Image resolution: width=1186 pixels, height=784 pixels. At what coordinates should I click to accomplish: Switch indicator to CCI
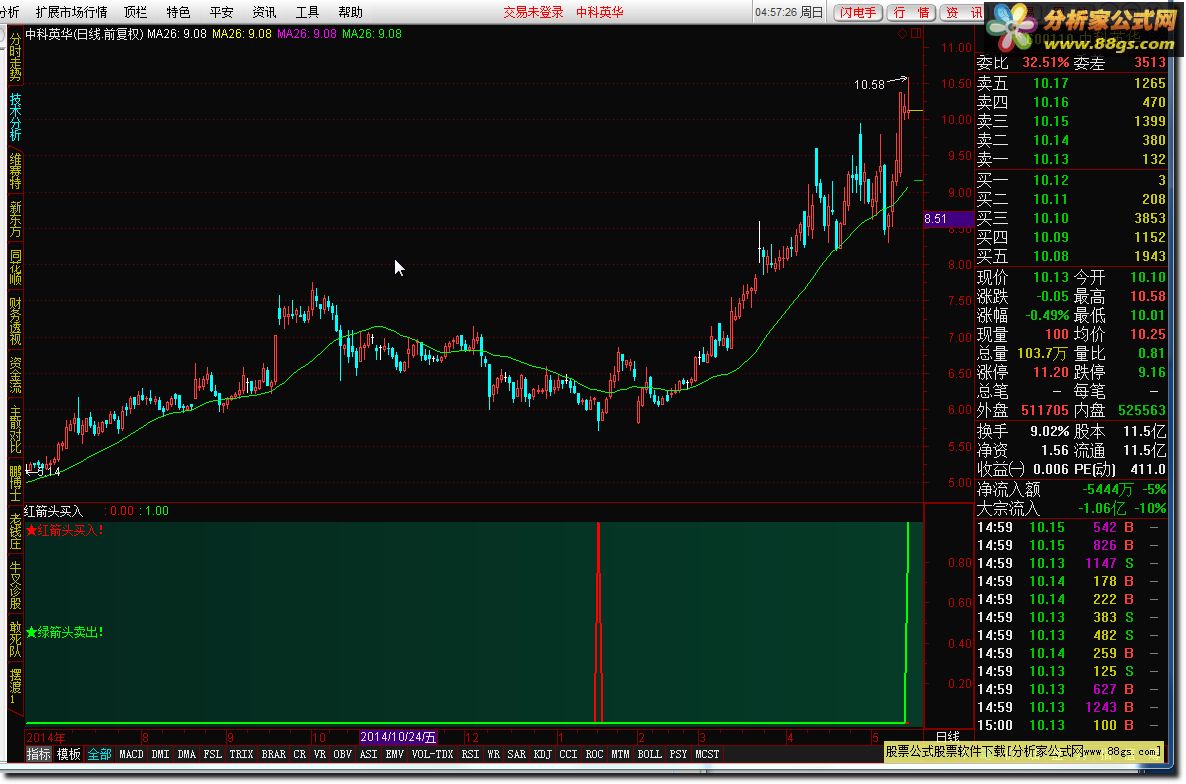pyautogui.click(x=568, y=754)
